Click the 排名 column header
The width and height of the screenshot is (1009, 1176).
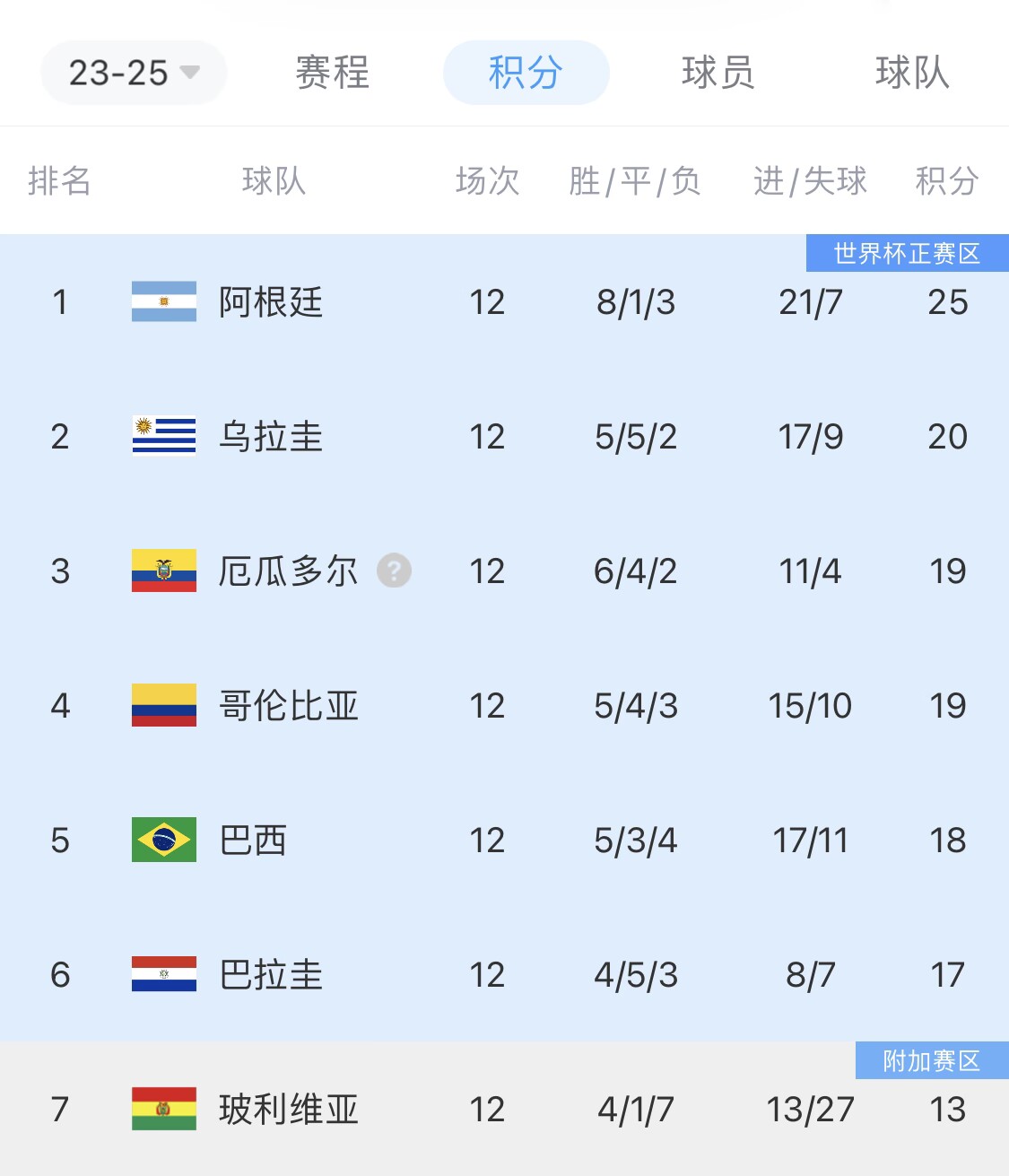point(59,181)
